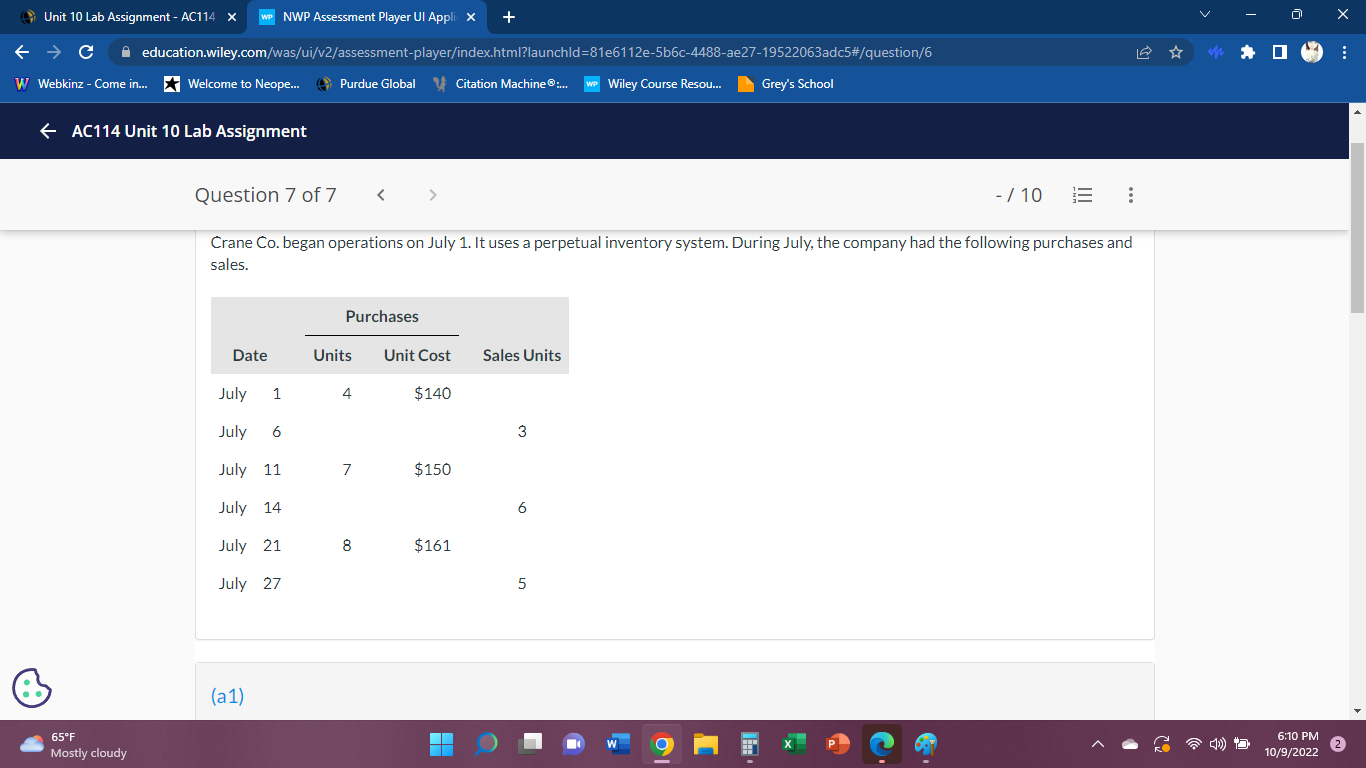Click the back arrow beside AC114 Unit 10 title
The height and width of the screenshot is (768, 1366).
pos(47,131)
